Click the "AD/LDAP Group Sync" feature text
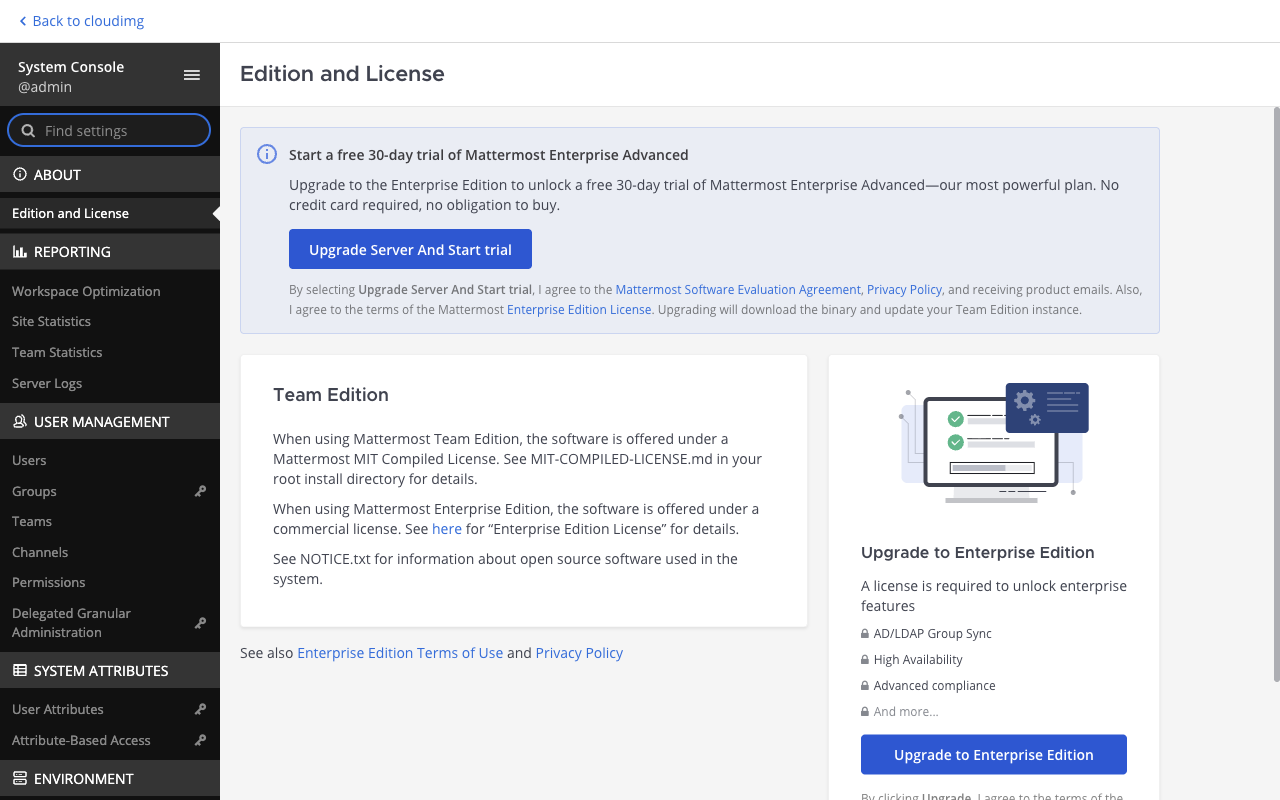Viewport: 1280px width, 800px height. [933, 634]
